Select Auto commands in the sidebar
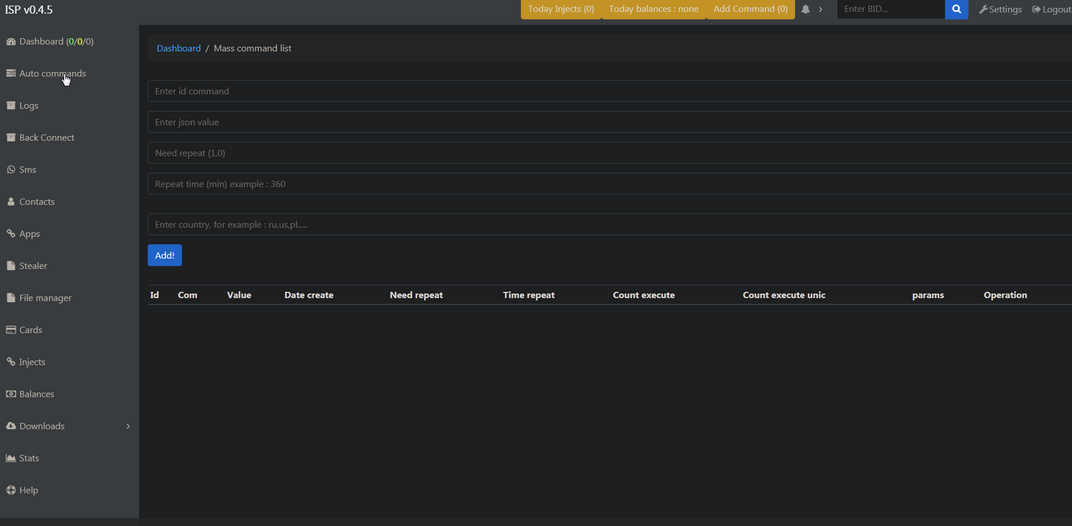1072x526 pixels. coord(52,74)
